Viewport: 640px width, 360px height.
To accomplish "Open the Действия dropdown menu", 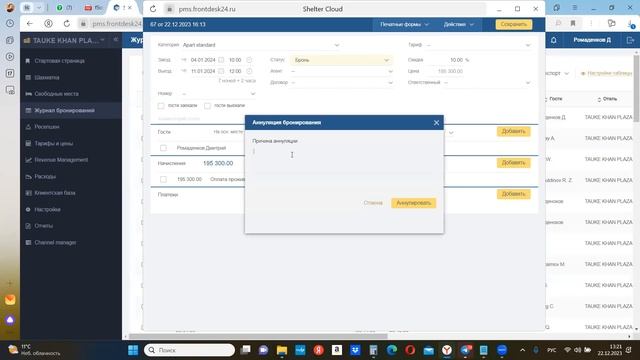I will tap(459, 24).
